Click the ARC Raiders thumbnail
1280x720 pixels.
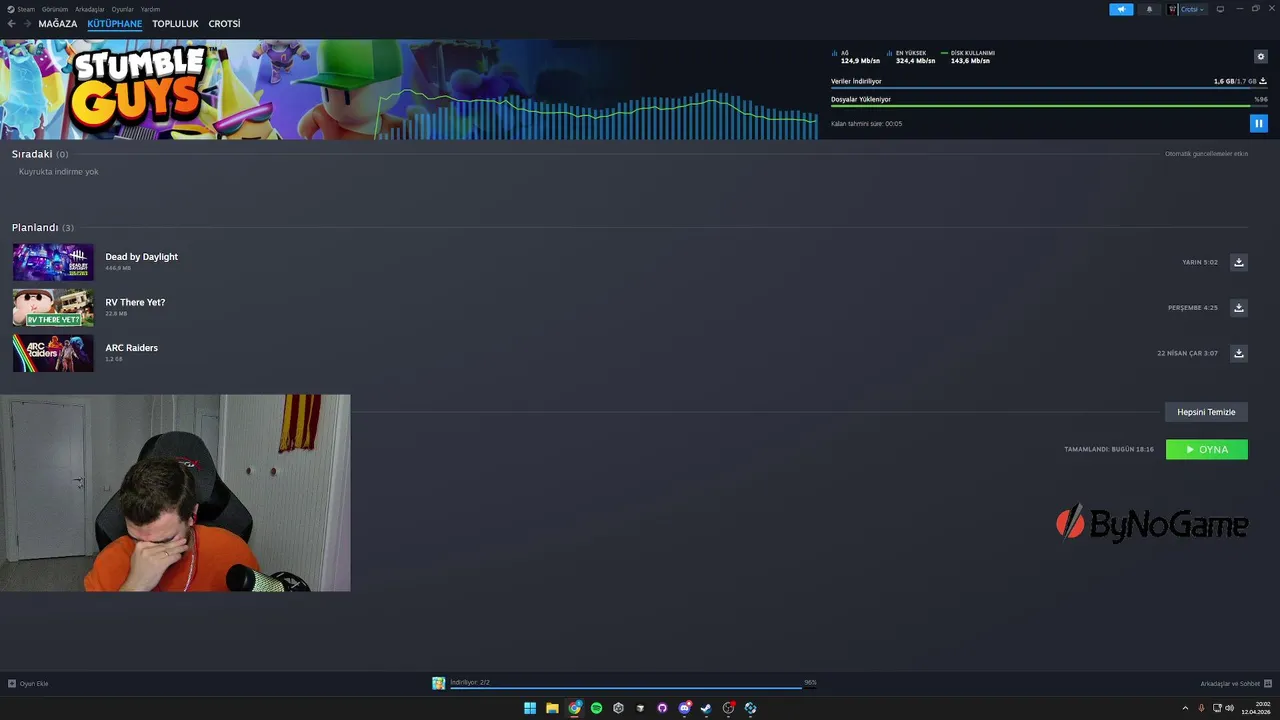coord(53,353)
